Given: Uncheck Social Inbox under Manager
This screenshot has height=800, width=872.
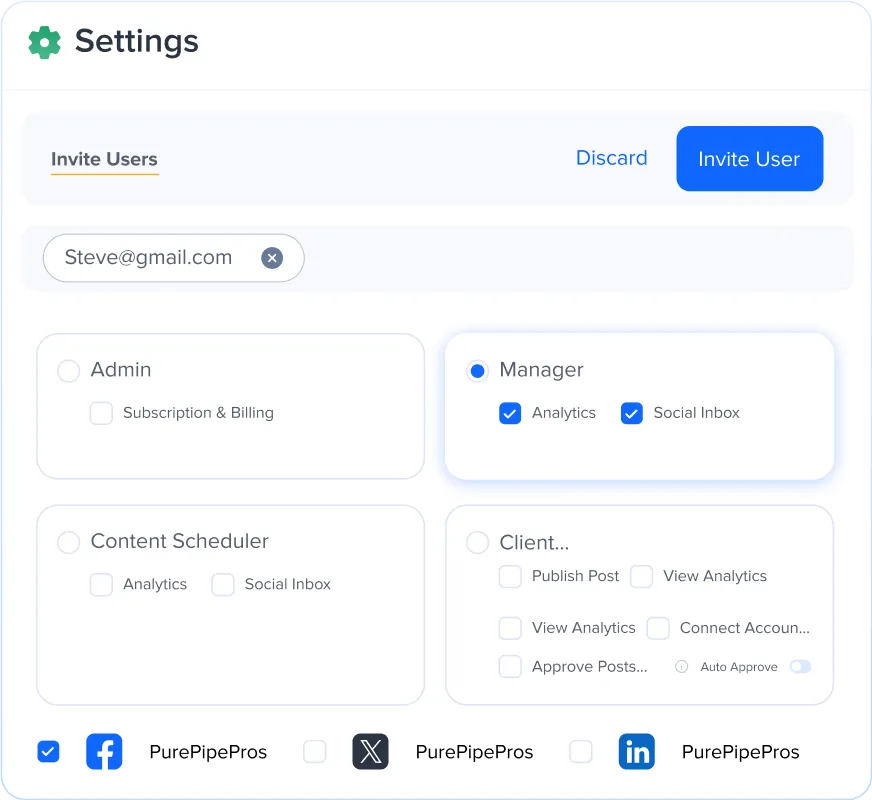Looking at the screenshot, I should tap(632, 413).
